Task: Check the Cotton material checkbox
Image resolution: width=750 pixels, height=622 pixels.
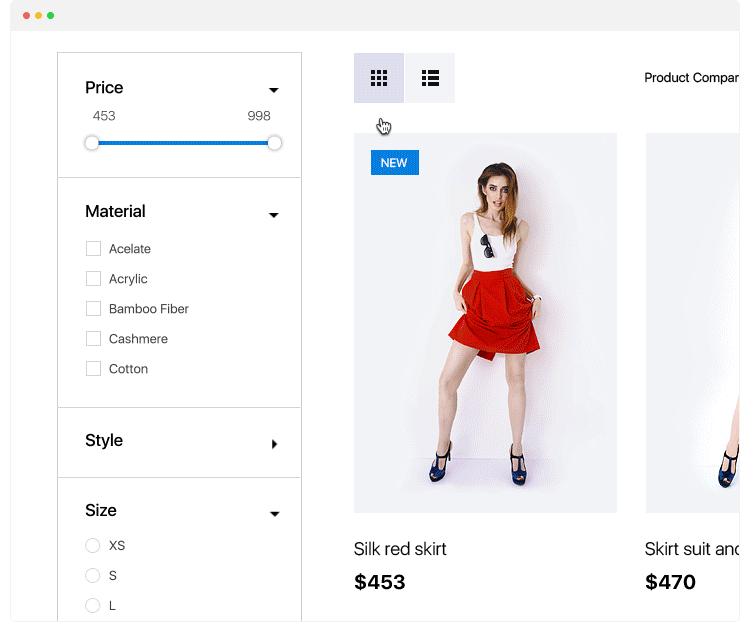Action: coord(93,368)
